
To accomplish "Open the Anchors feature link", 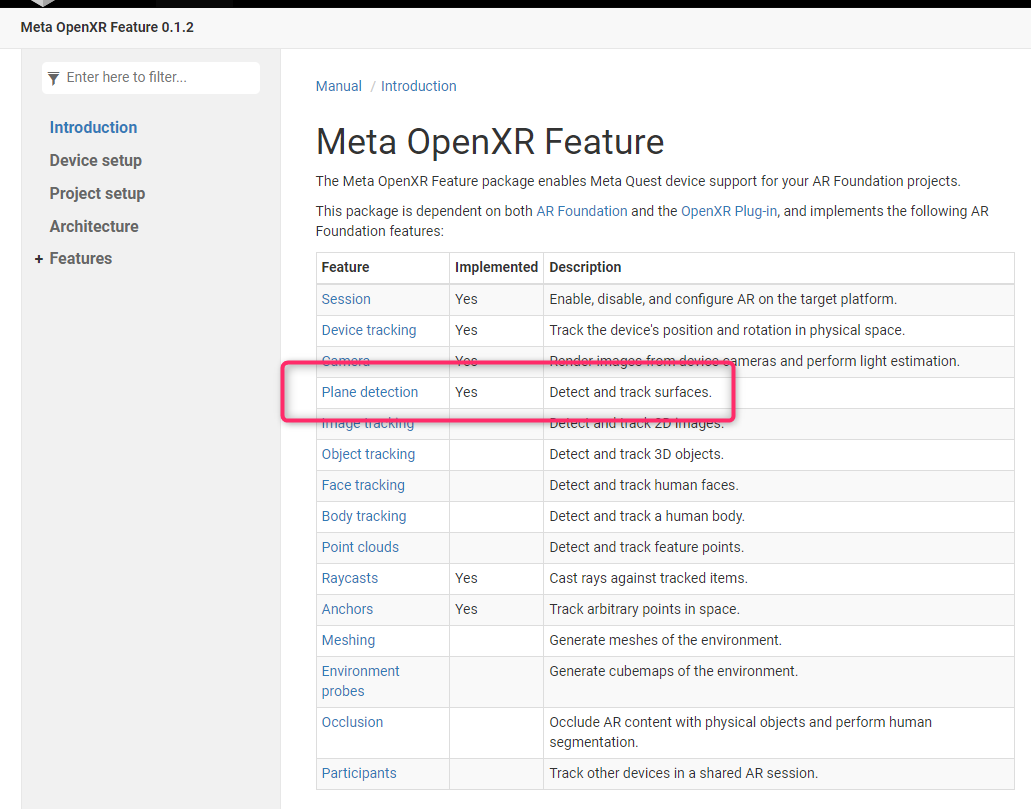I will click(x=347, y=609).
